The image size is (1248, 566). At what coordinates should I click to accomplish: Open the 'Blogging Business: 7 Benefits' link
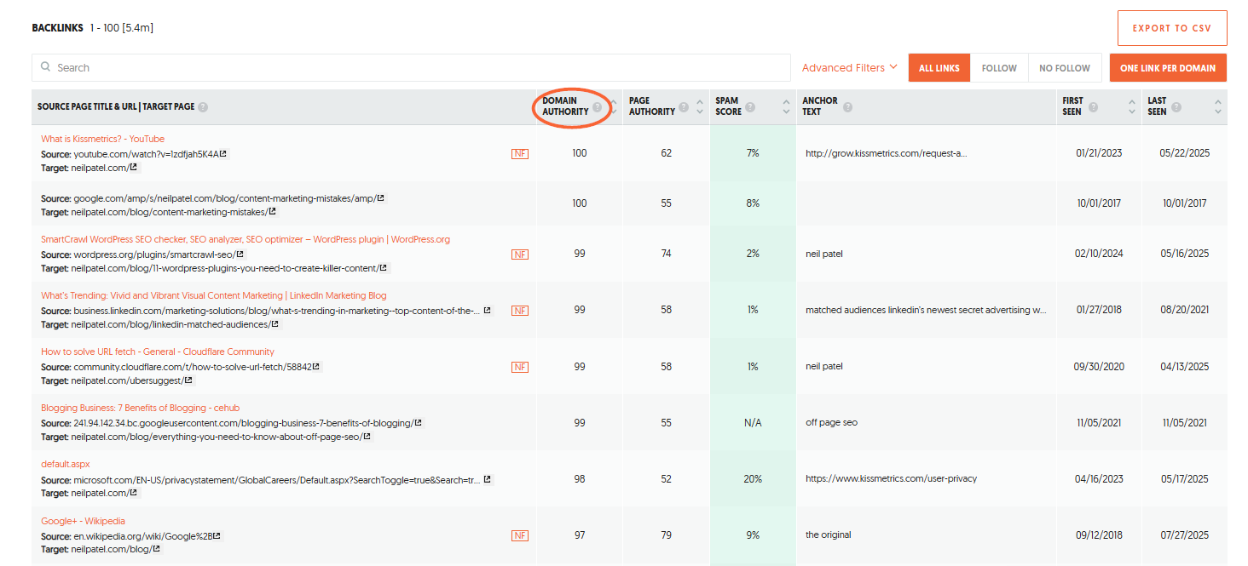click(x=140, y=408)
